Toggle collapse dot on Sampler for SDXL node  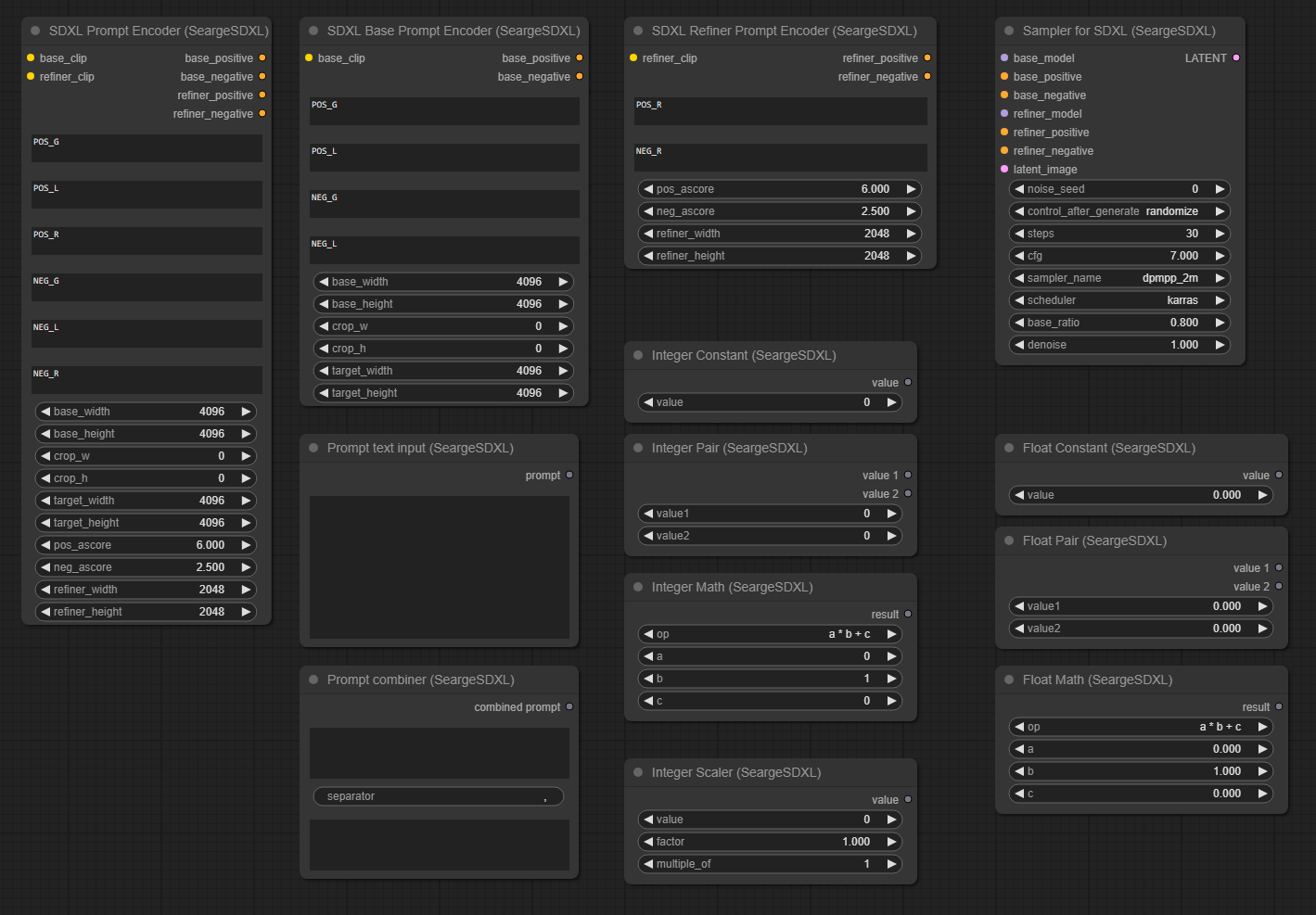(1009, 31)
